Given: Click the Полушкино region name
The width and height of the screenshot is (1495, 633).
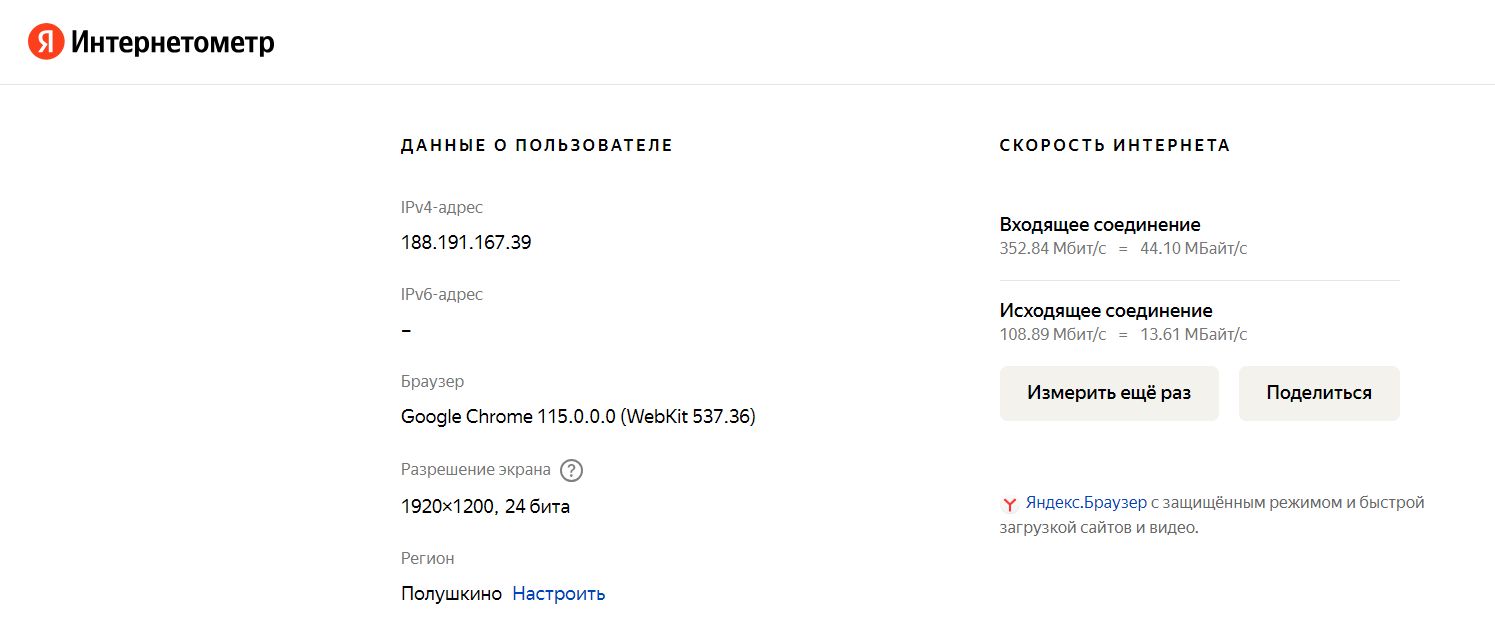Looking at the screenshot, I should (x=451, y=594).
